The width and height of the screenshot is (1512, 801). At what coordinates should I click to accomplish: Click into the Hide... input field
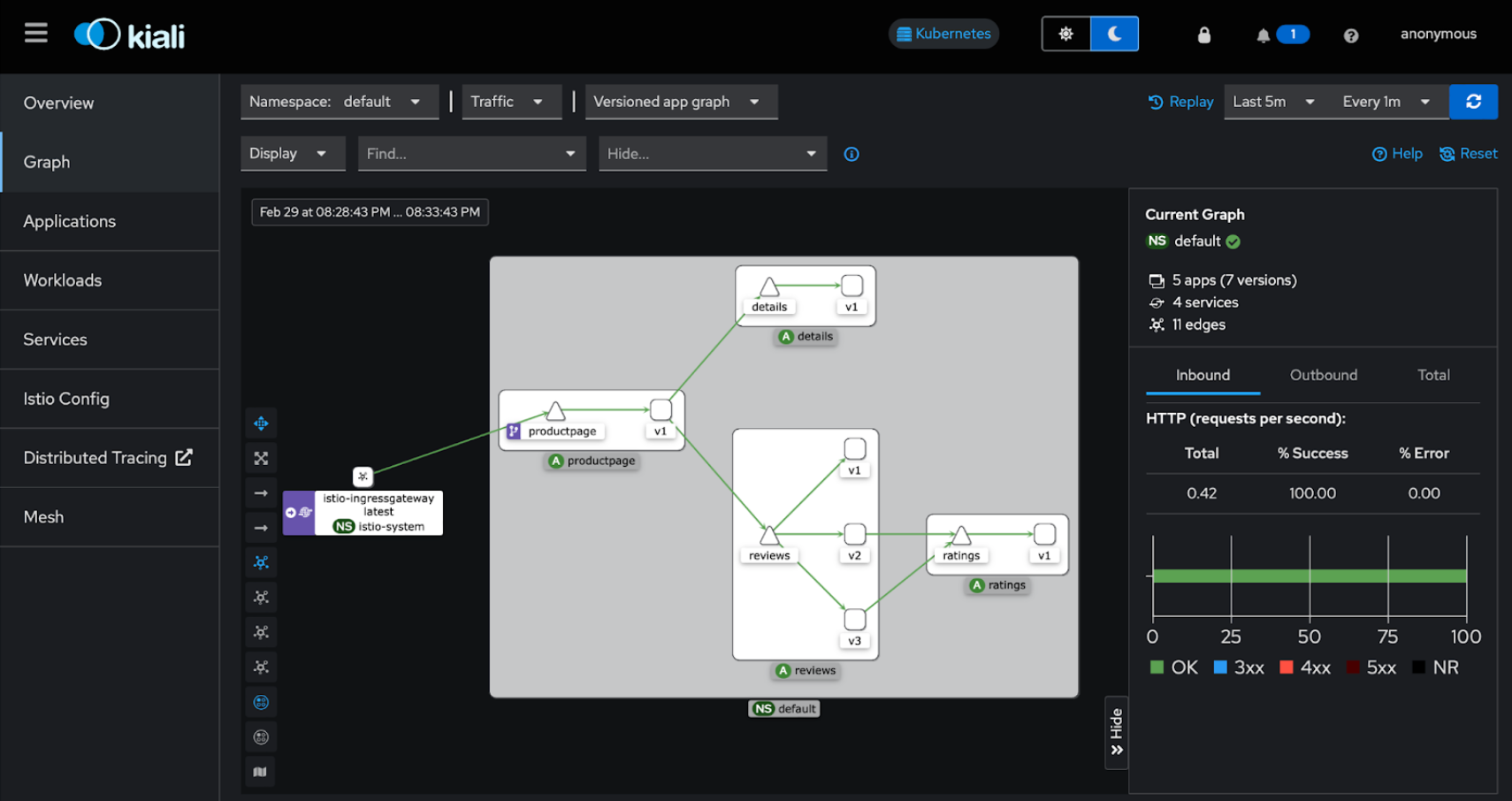pyautogui.click(x=699, y=154)
